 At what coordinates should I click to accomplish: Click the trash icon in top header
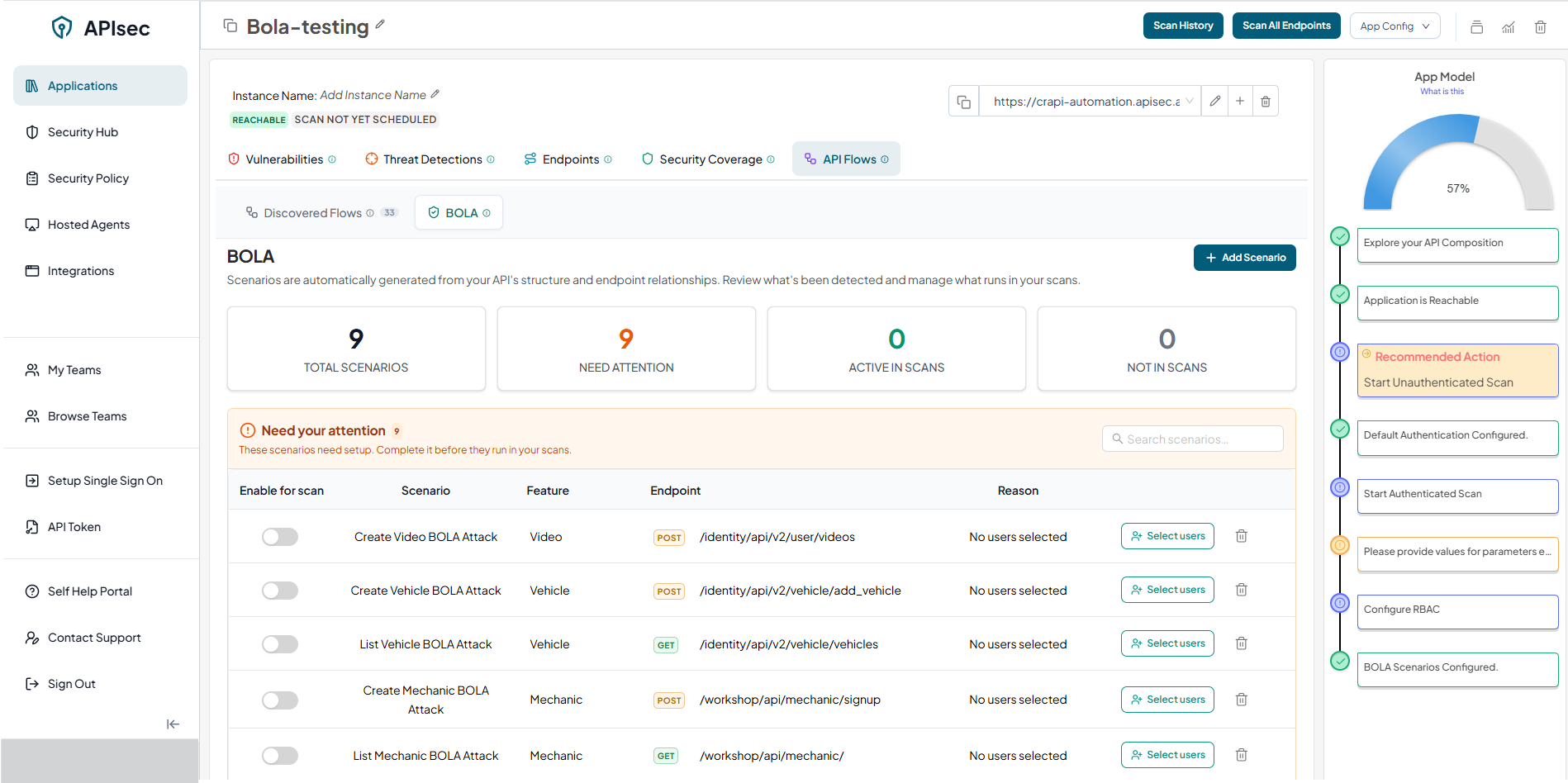pyautogui.click(x=1540, y=27)
